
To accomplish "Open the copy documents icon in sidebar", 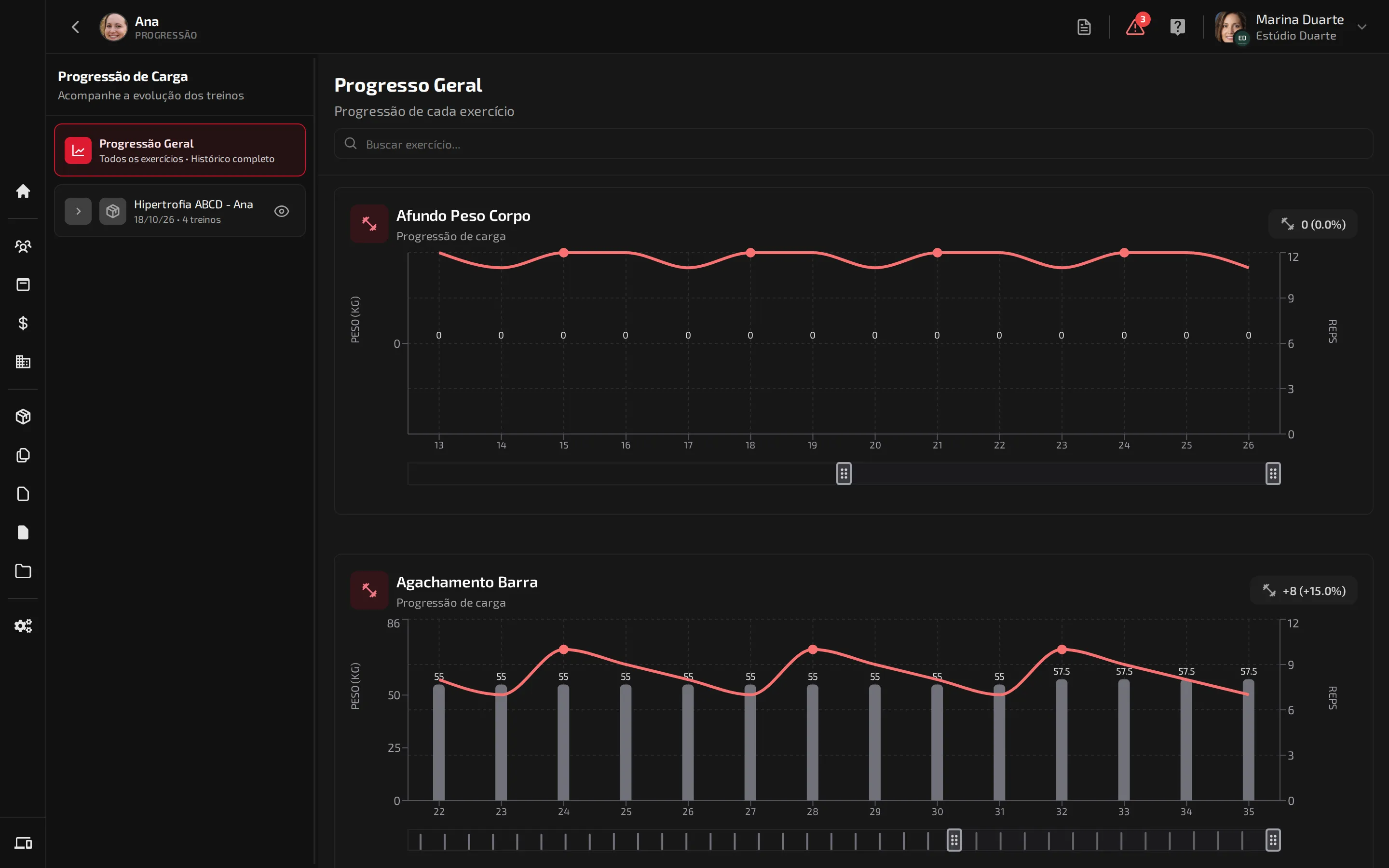I will coord(23,455).
